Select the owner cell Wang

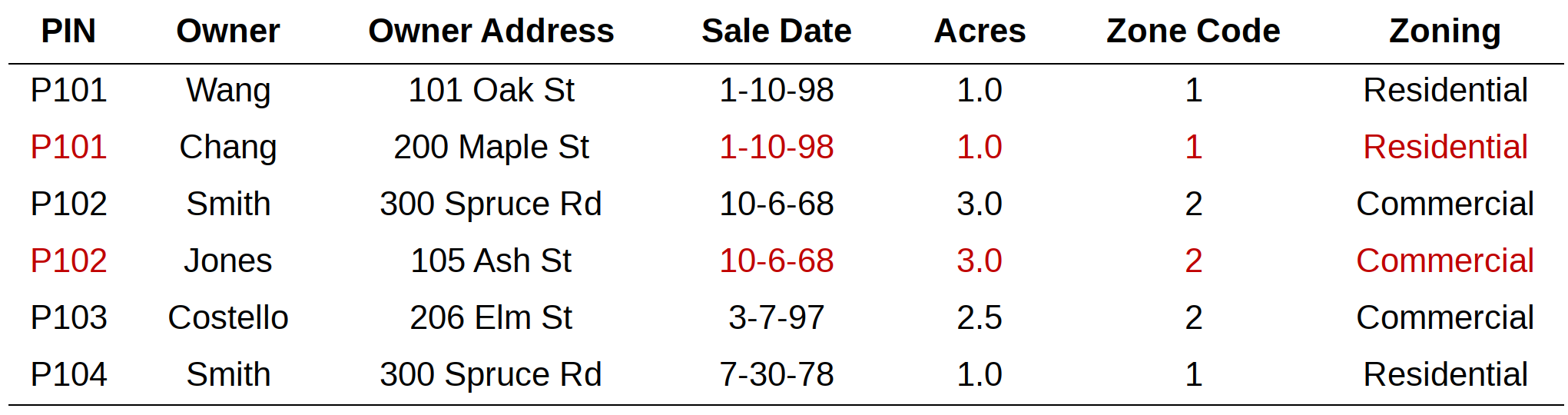pyautogui.click(x=228, y=91)
